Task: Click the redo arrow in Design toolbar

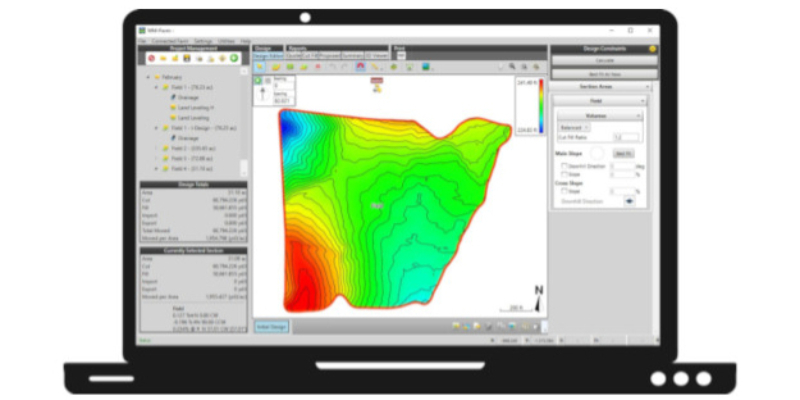Action: click(344, 67)
